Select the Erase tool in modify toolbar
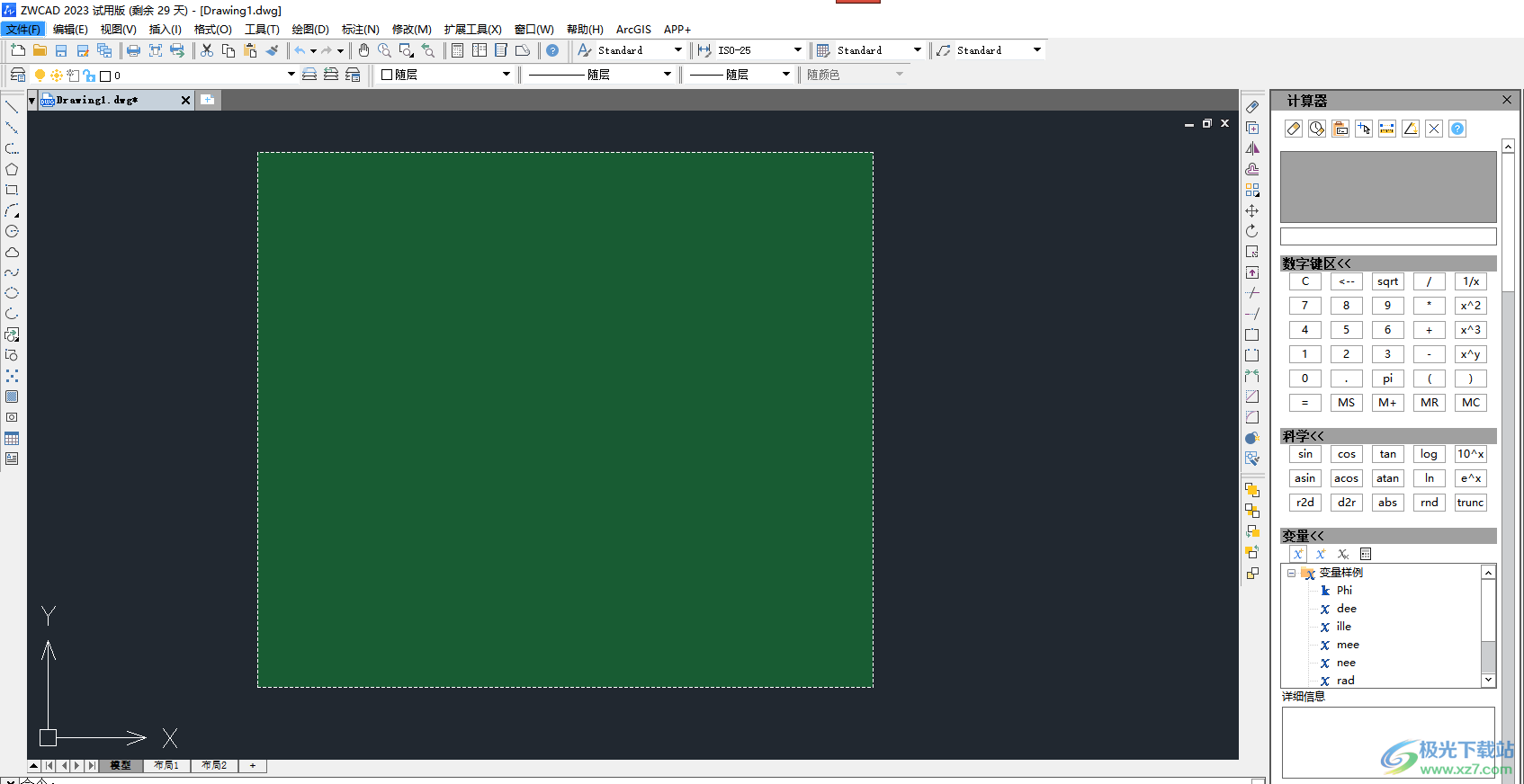The height and width of the screenshot is (784, 1524). [x=1252, y=107]
